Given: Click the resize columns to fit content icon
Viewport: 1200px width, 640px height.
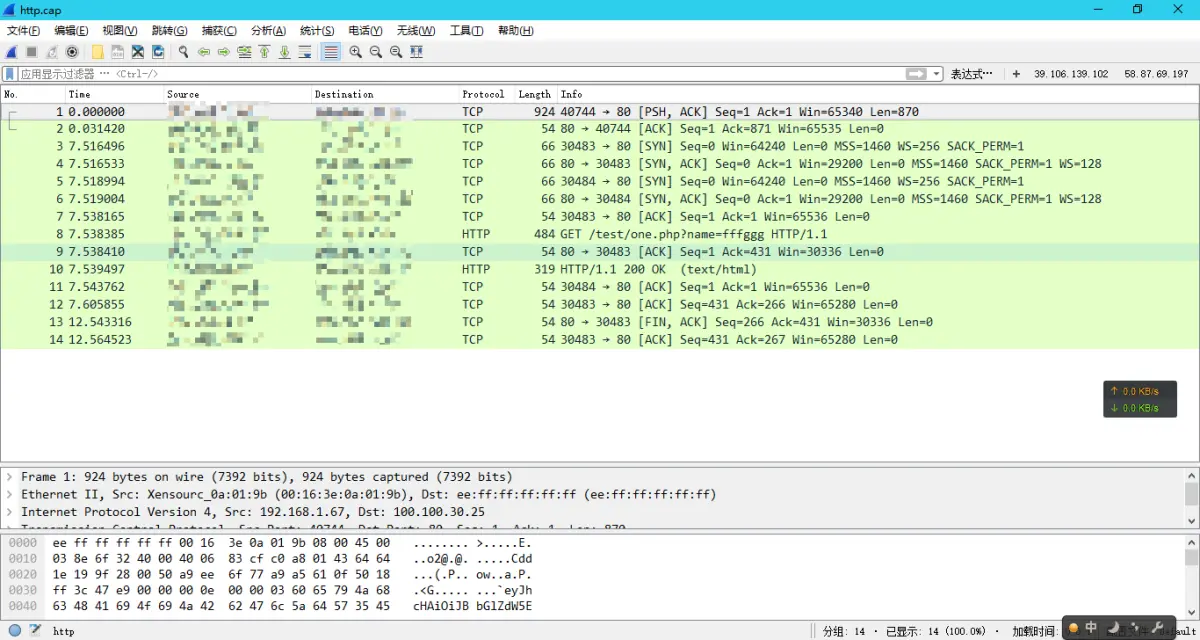Looking at the screenshot, I should (x=416, y=52).
